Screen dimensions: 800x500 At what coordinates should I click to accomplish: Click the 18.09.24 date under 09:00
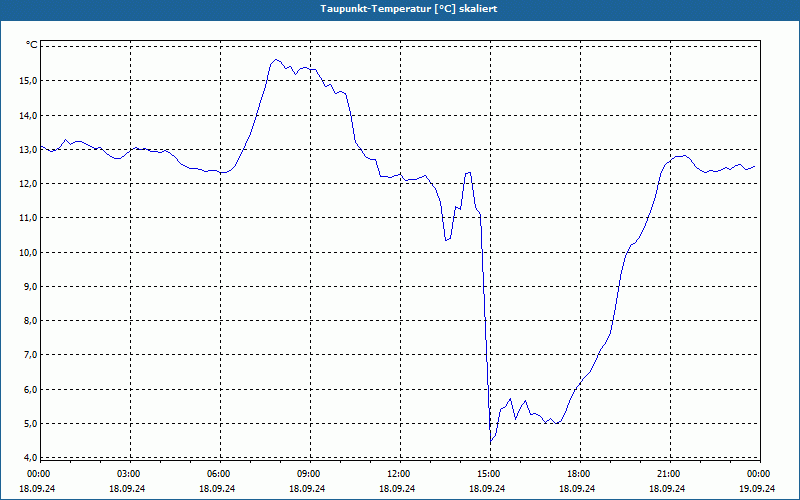point(307,488)
